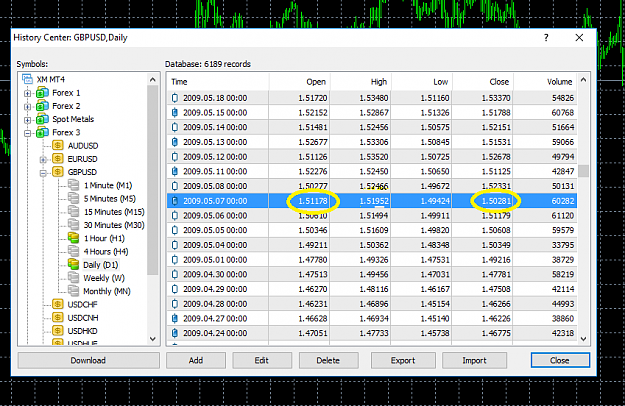Click the Spot Metals group icon
The width and height of the screenshot is (625, 406).
42,119
